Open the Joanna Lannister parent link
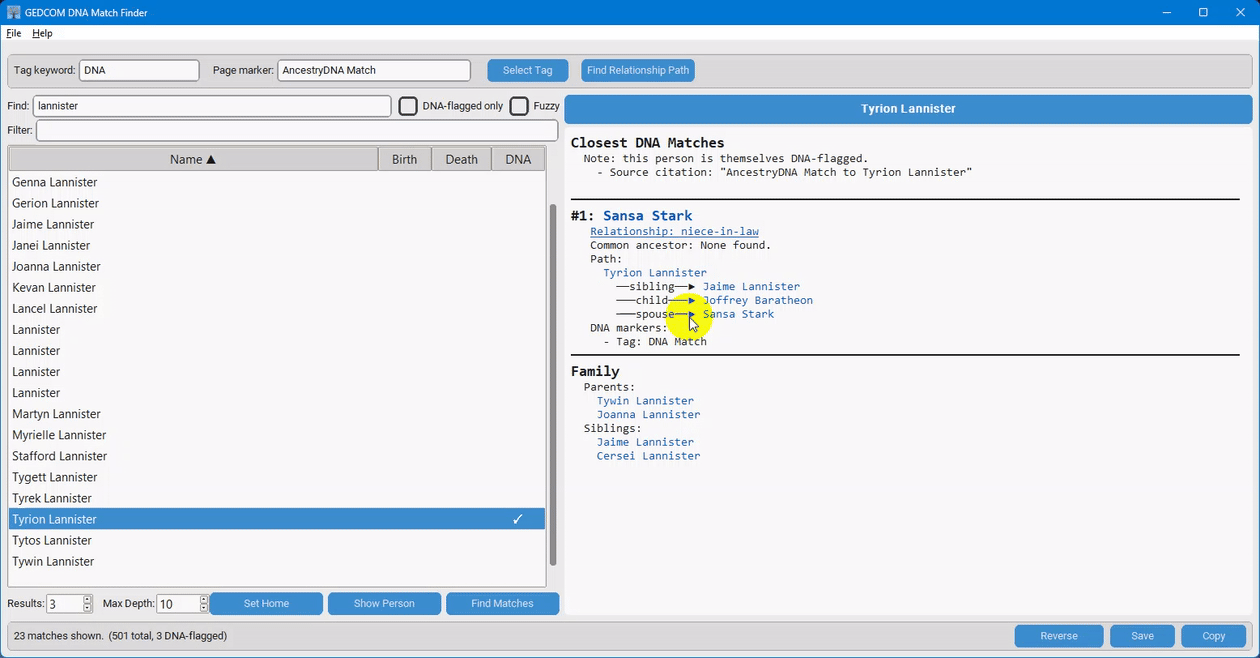Screen dimensions: 1260x658 648,415
